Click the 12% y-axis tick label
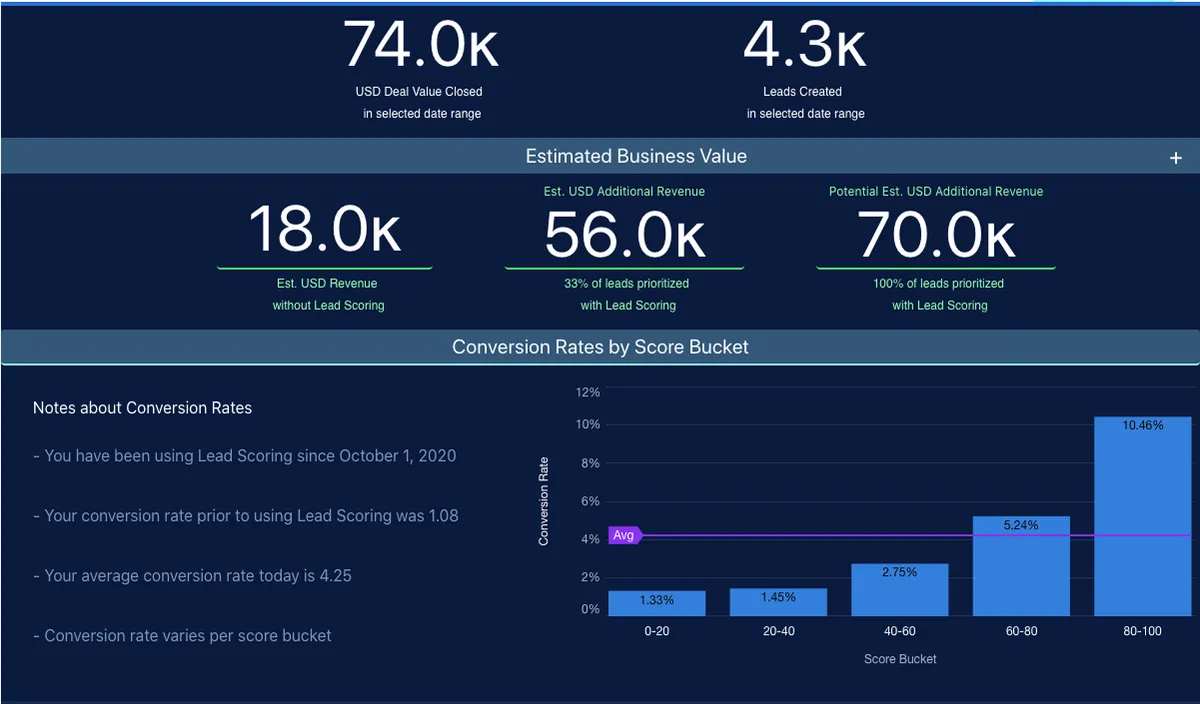This screenshot has height=704, width=1200. pyautogui.click(x=588, y=392)
